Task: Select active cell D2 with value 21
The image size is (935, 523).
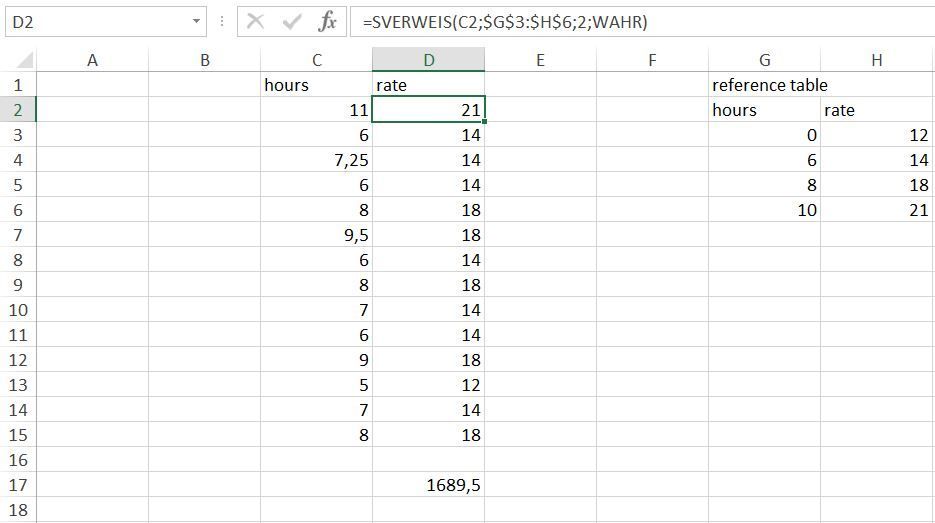Action: click(x=429, y=110)
